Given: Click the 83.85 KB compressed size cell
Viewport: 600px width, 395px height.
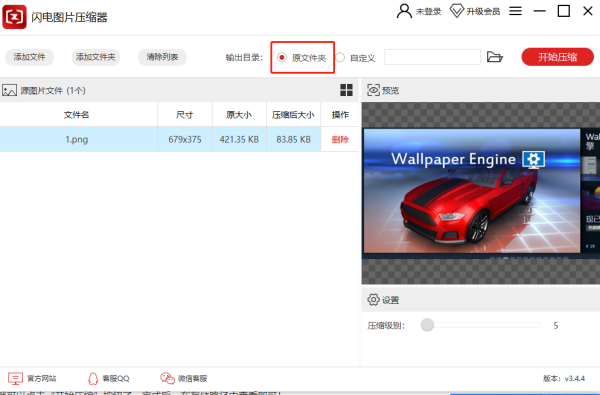Looking at the screenshot, I should 293,139.
